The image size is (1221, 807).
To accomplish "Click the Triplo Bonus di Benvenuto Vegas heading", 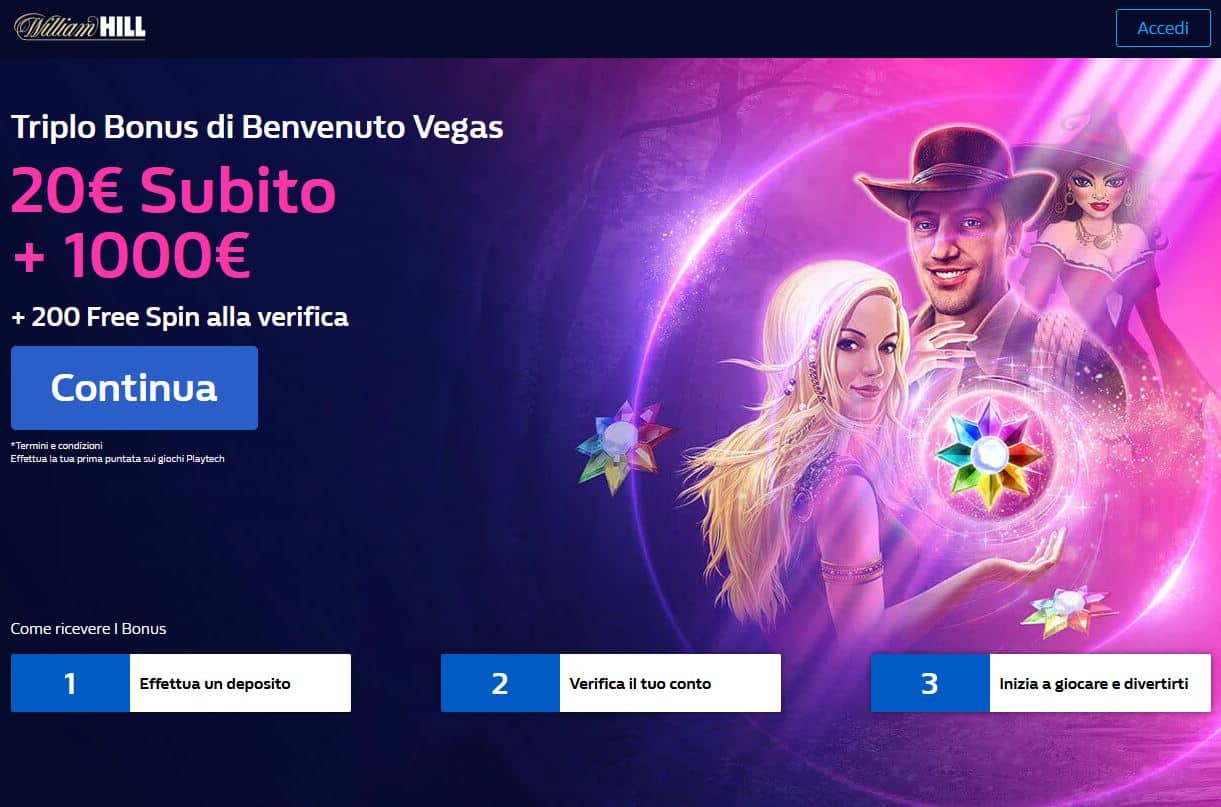I will (257, 127).
